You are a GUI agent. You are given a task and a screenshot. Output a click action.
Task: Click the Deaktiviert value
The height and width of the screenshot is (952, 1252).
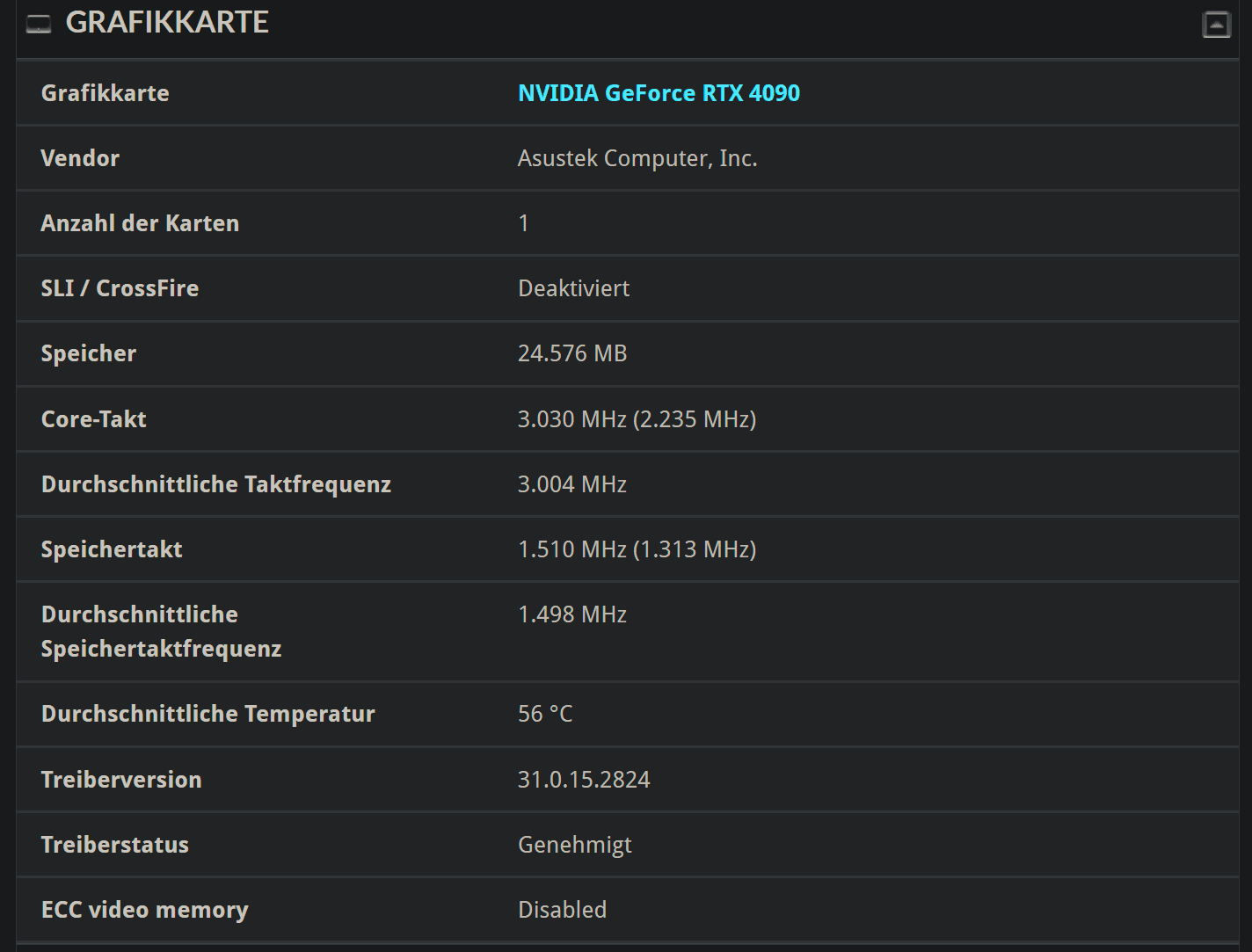(574, 288)
